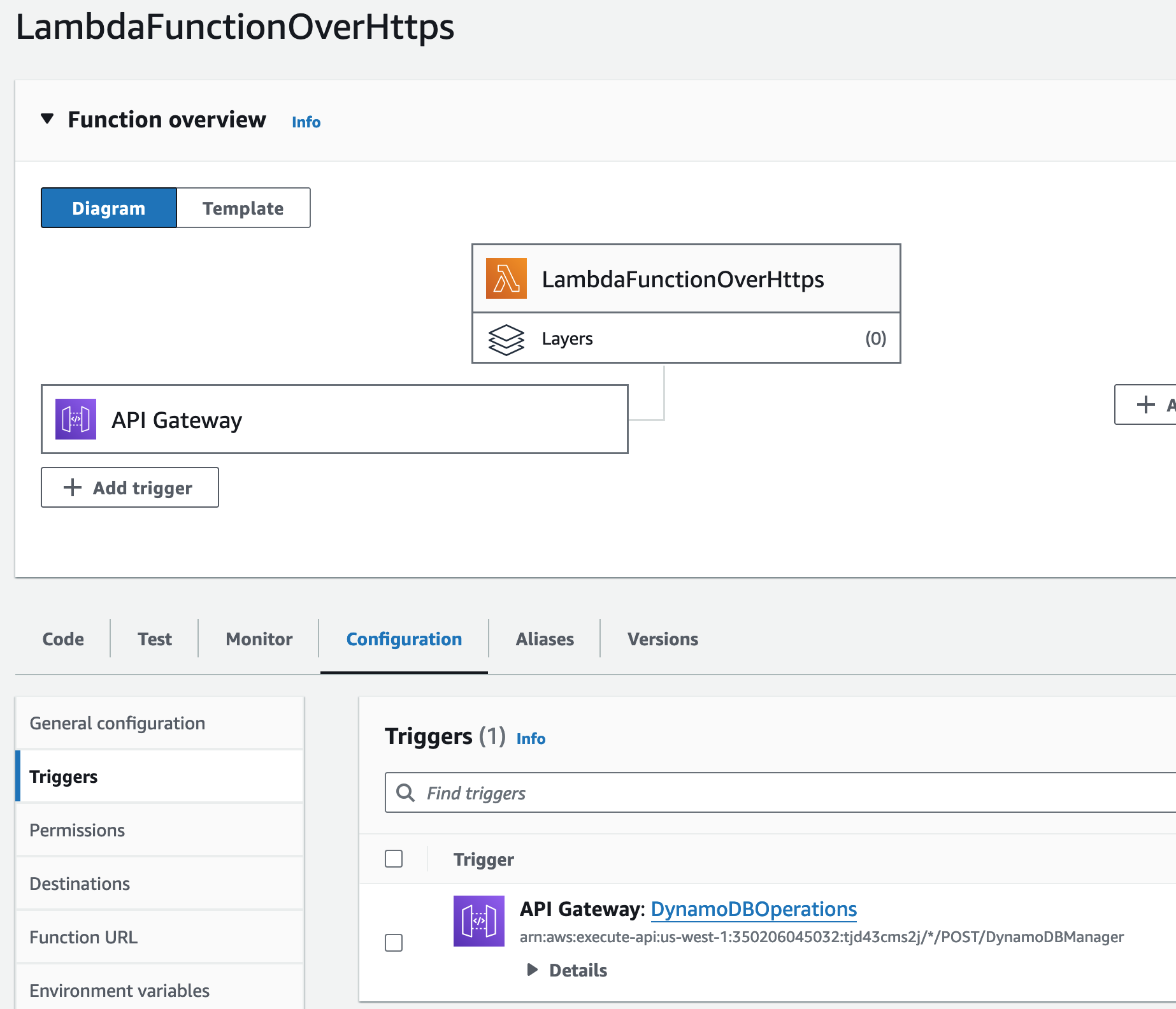The height and width of the screenshot is (1009, 1176).
Task: Open General configuration in sidebar
Action: point(159,723)
